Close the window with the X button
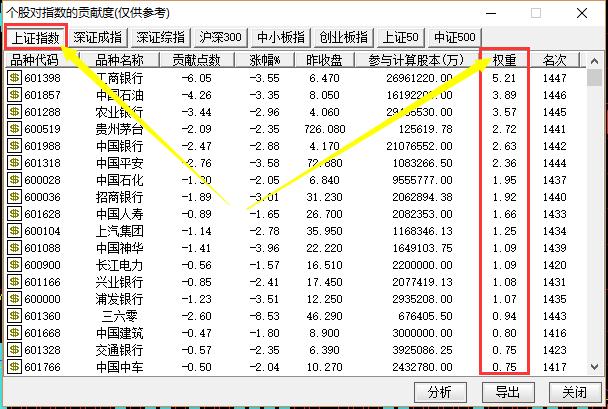Image resolution: width=608 pixels, height=409 pixels. [x=582, y=13]
